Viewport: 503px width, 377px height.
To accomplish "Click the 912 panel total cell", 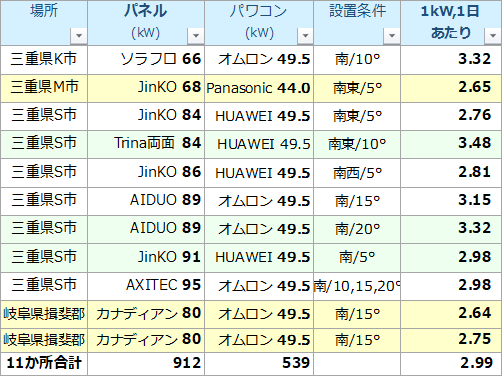I will pyautogui.click(x=146, y=364).
